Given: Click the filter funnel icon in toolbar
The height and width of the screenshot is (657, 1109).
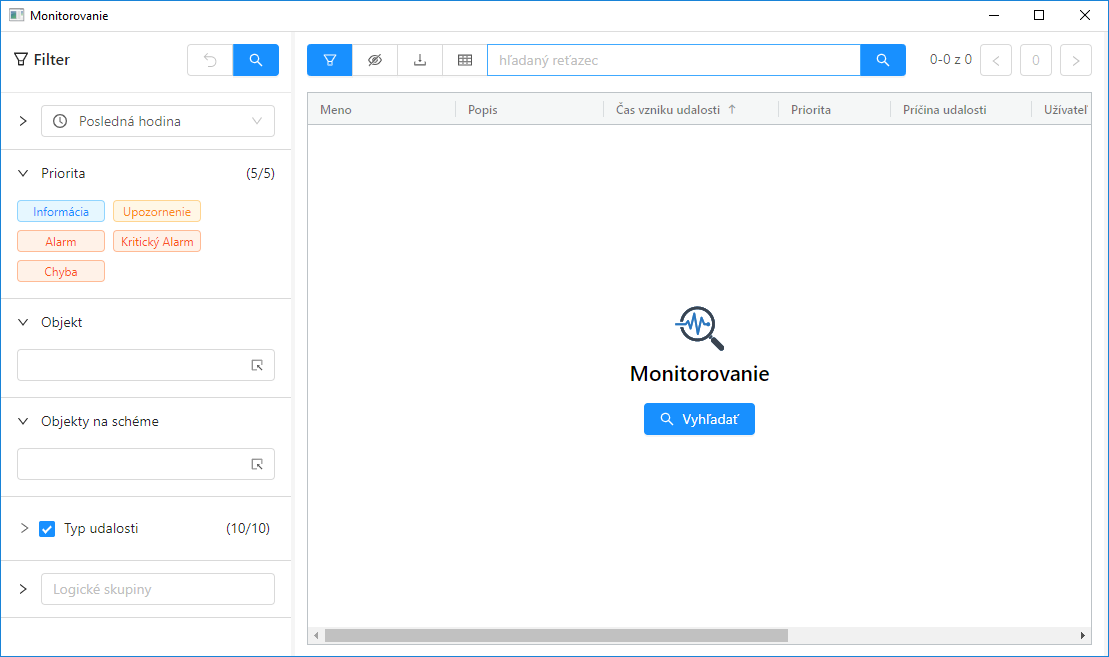Looking at the screenshot, I should point(330,60).
